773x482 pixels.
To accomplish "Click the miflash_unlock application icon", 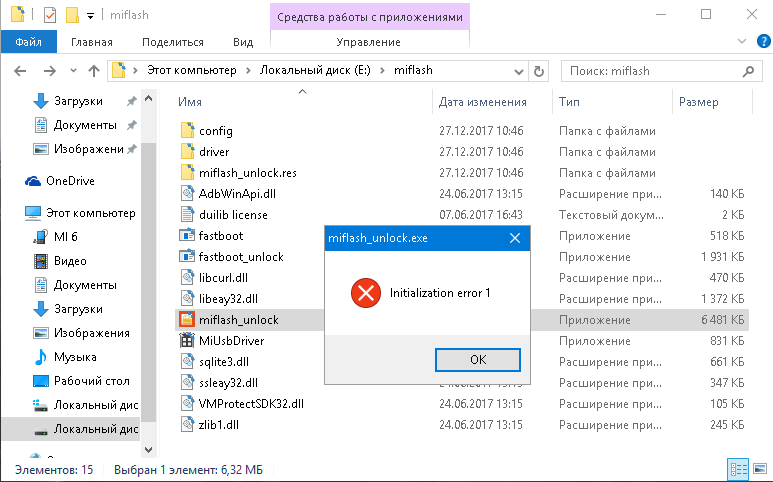I will pyautogui.click(x=186, y=320).
